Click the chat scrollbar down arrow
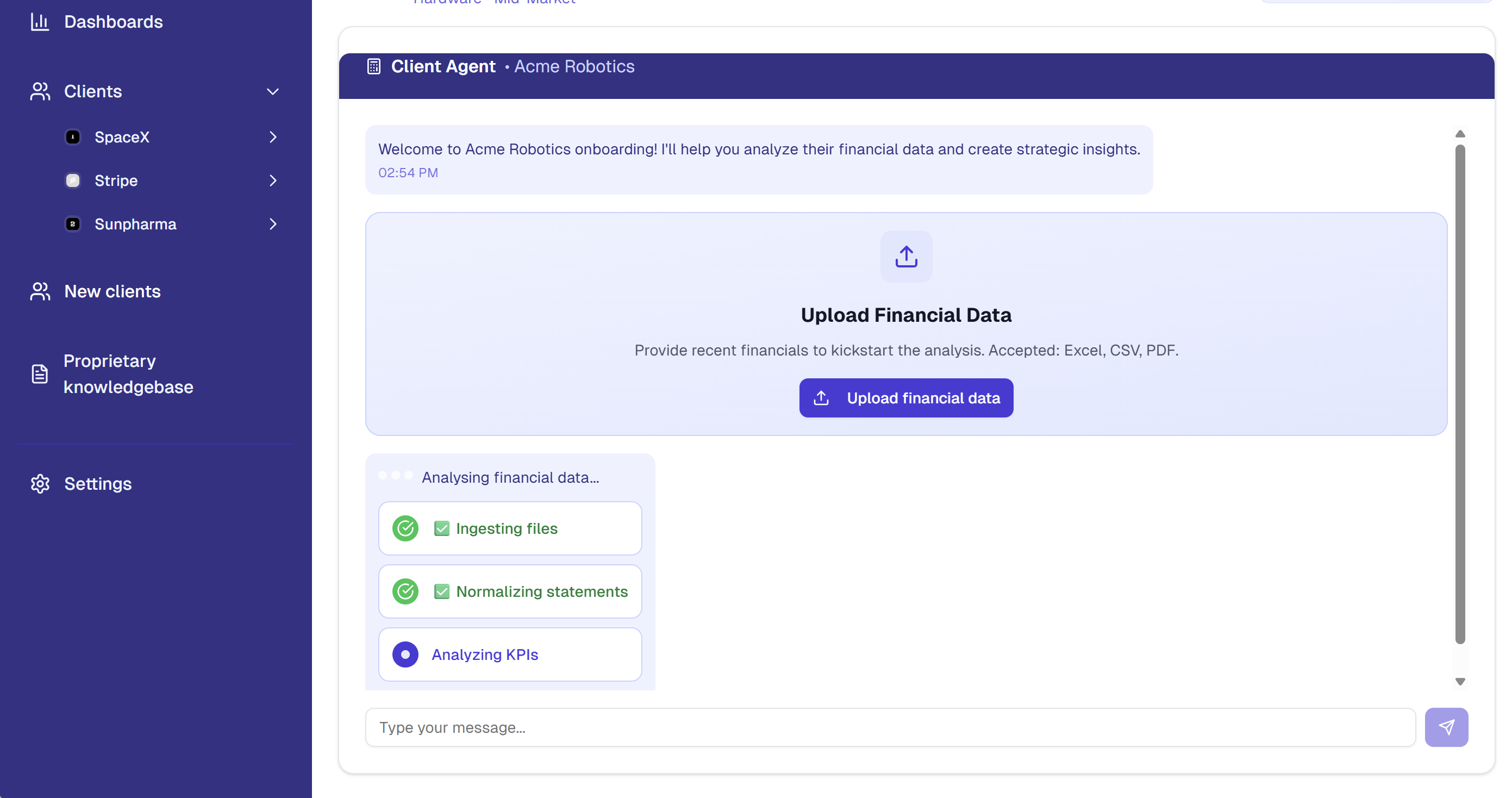1512x798 pixels. [1460, 682]
